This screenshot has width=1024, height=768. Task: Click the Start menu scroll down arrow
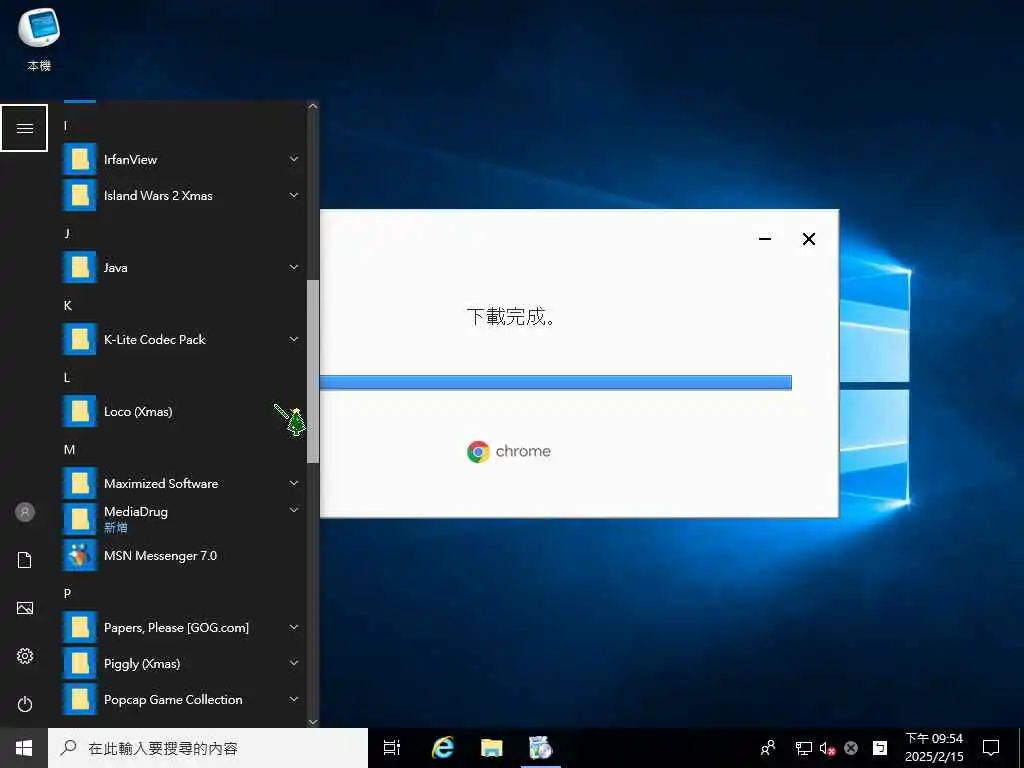coord(313,722)
